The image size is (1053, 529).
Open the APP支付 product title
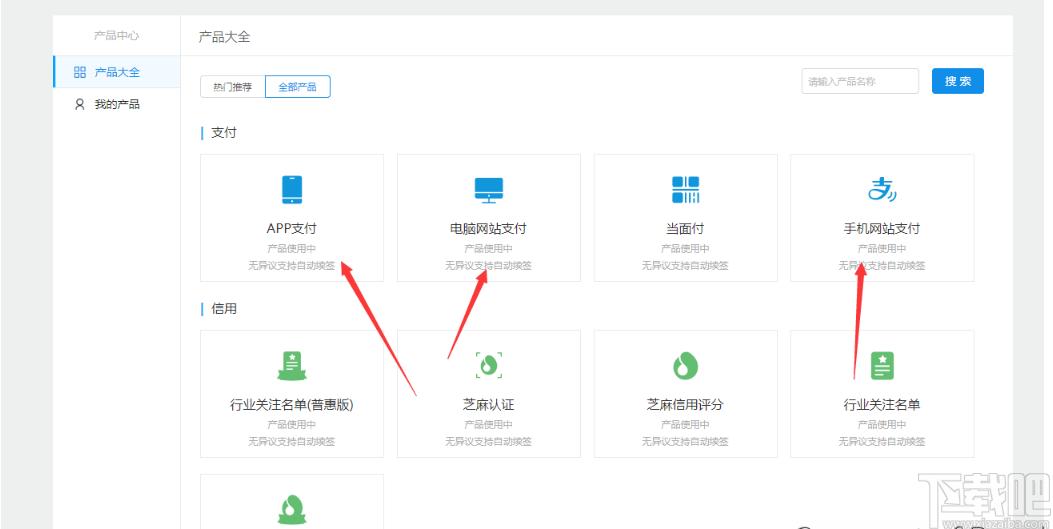tap(291, 228)
